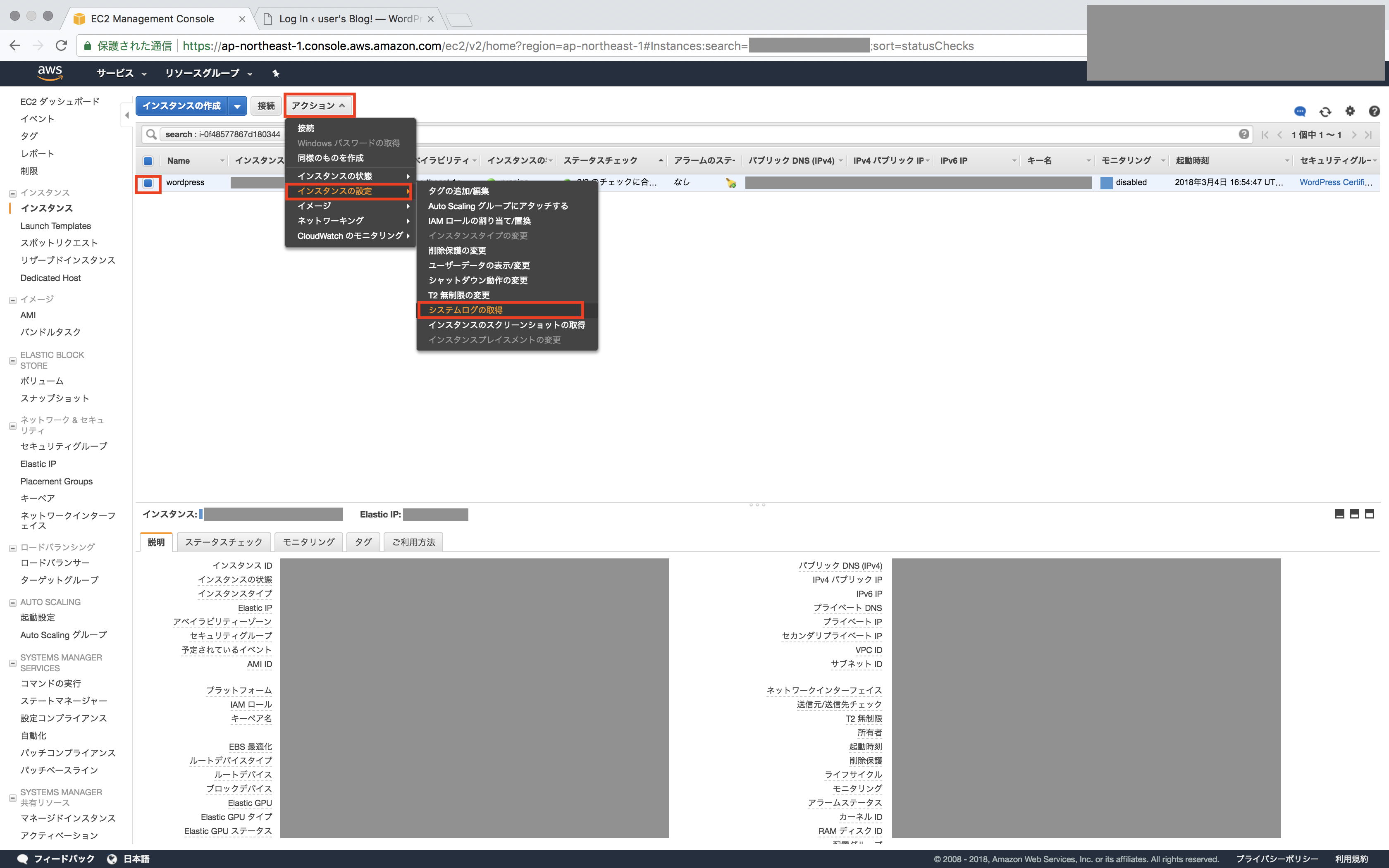The image size is (1389, 868).
Task: Maximize the details pane layout icon
Action: tap(1370, 514)
